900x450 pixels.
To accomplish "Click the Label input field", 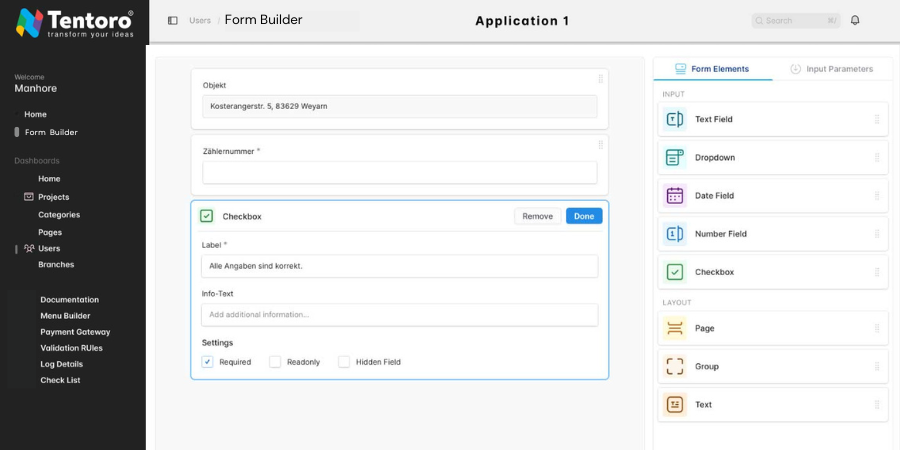I will click(399, 266).
